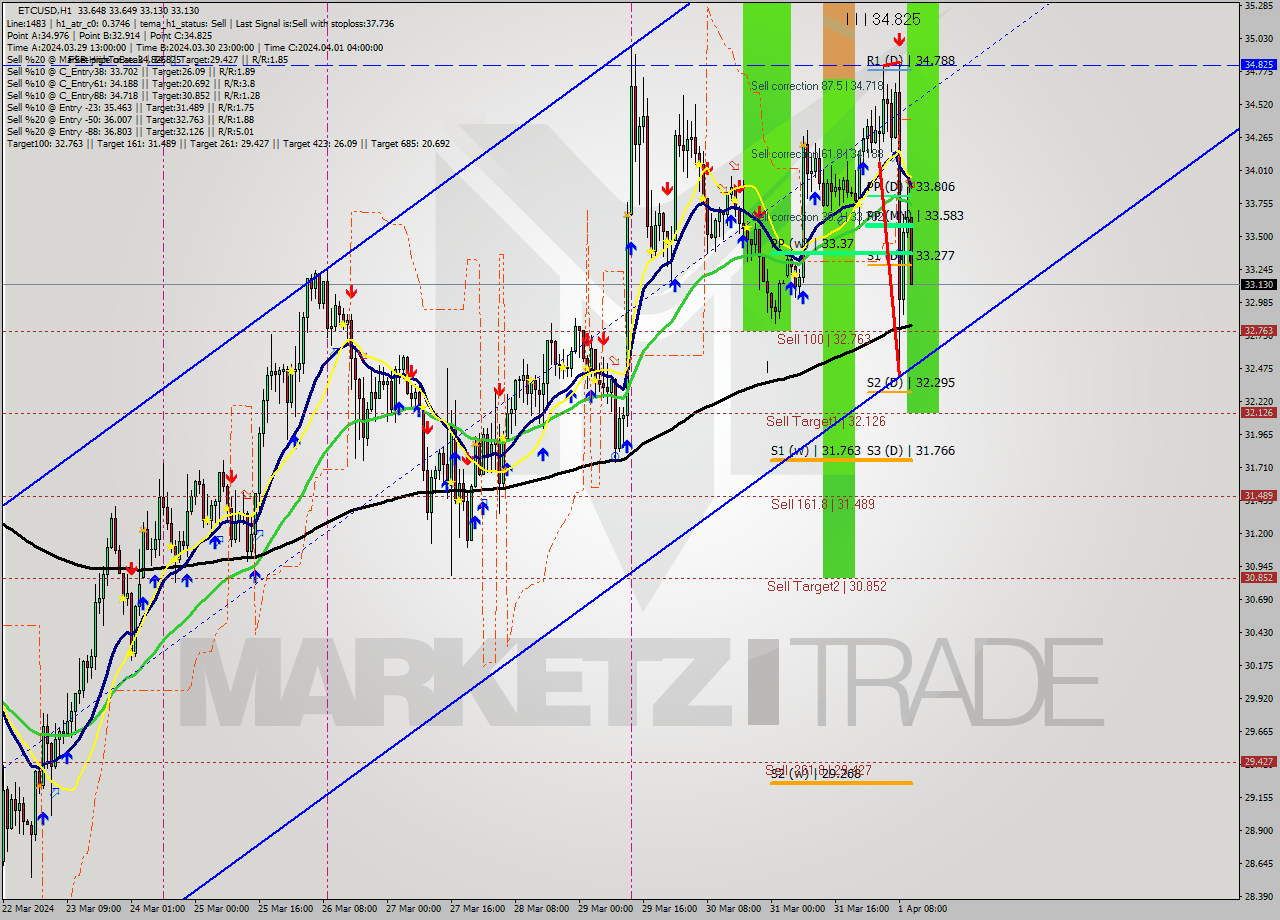Click the 28.390 price axis value
This screenshot has height=920, width=1280.
[1258, 897]
